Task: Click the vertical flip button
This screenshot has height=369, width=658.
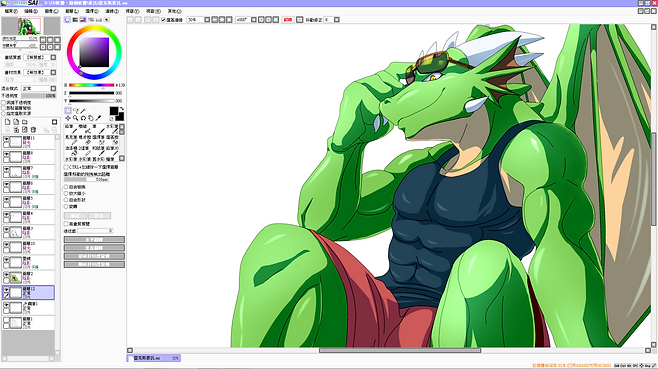Action: [x=94, y=248]
